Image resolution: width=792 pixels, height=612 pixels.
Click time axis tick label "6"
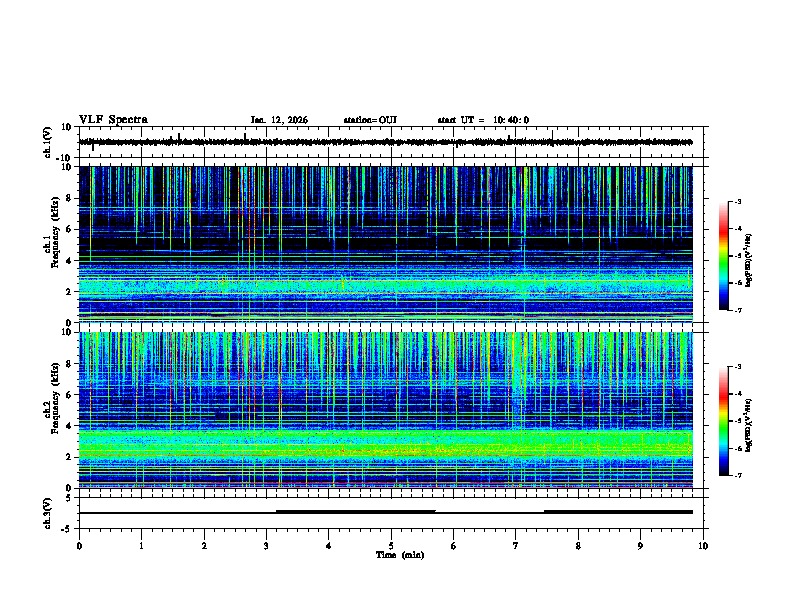(454, 546)
